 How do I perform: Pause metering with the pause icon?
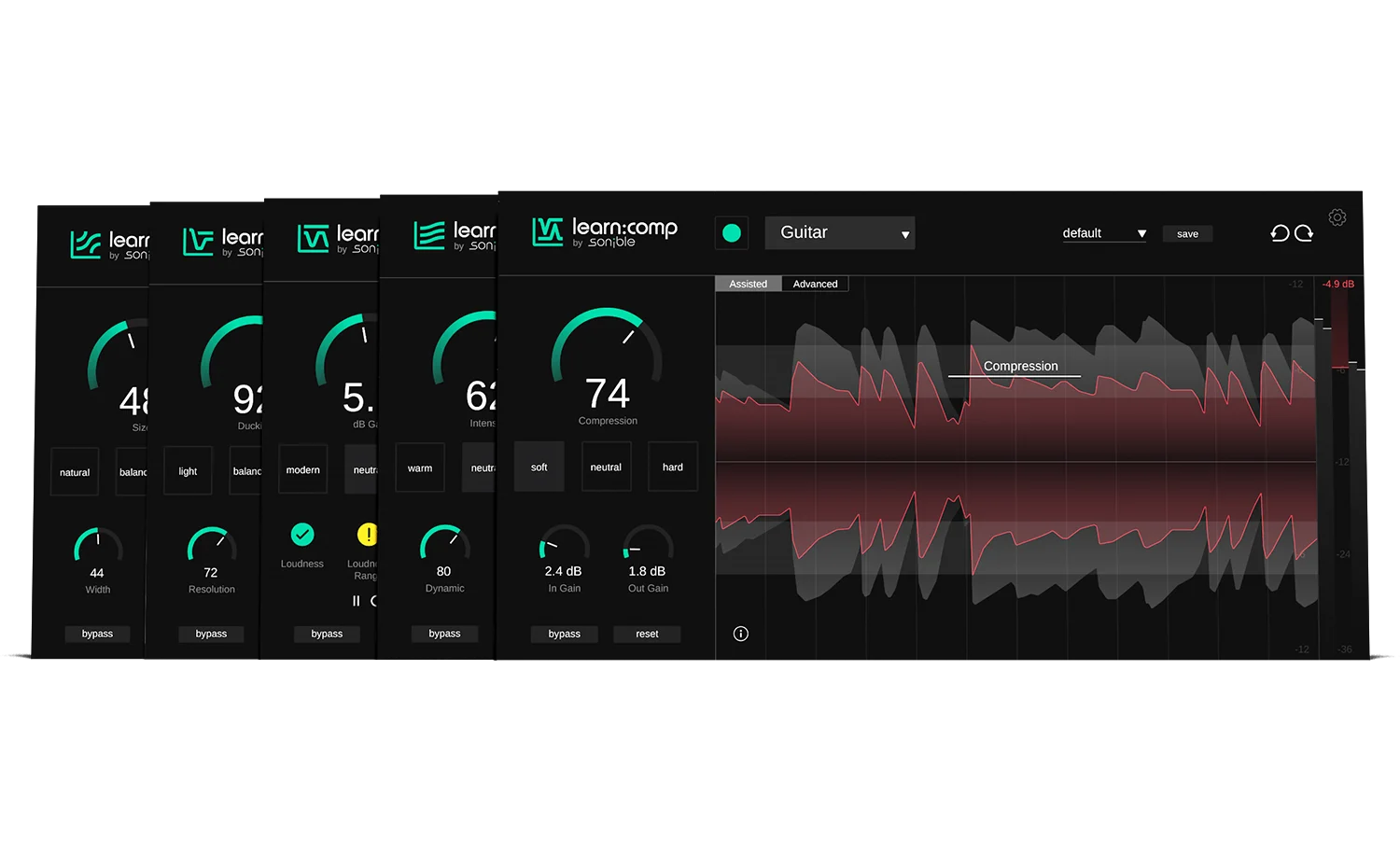point(356,601)
